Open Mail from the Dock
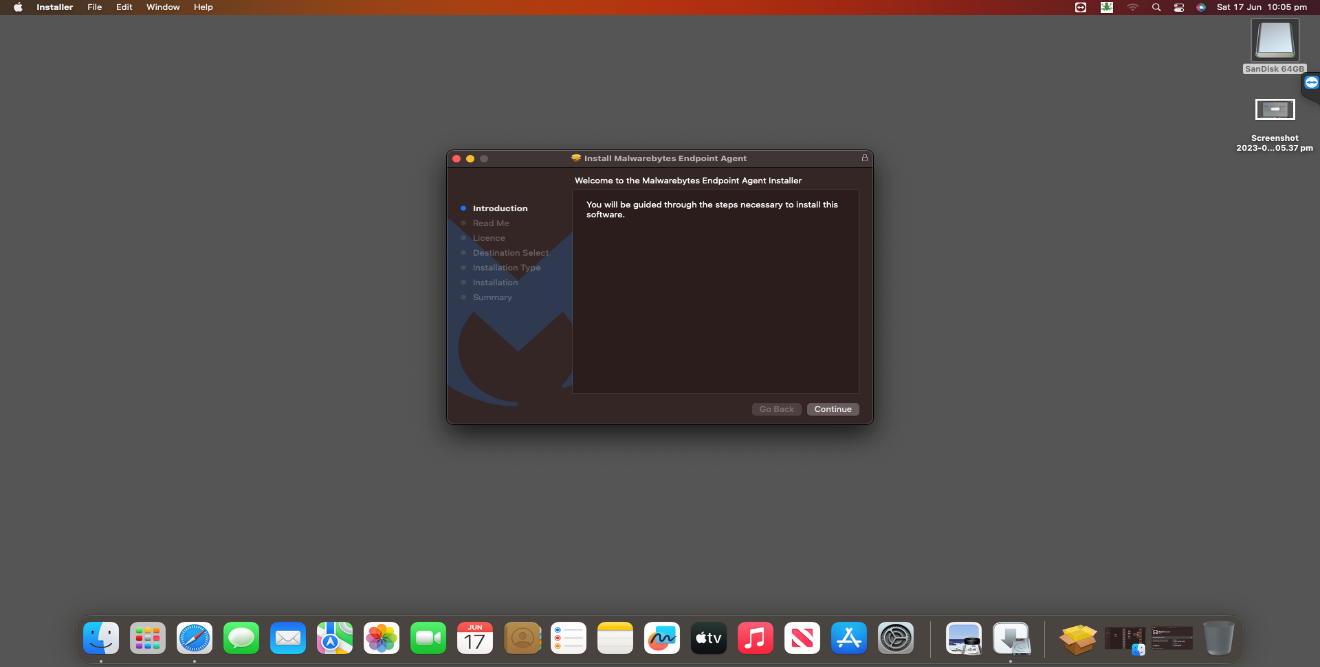 point(288,637)
